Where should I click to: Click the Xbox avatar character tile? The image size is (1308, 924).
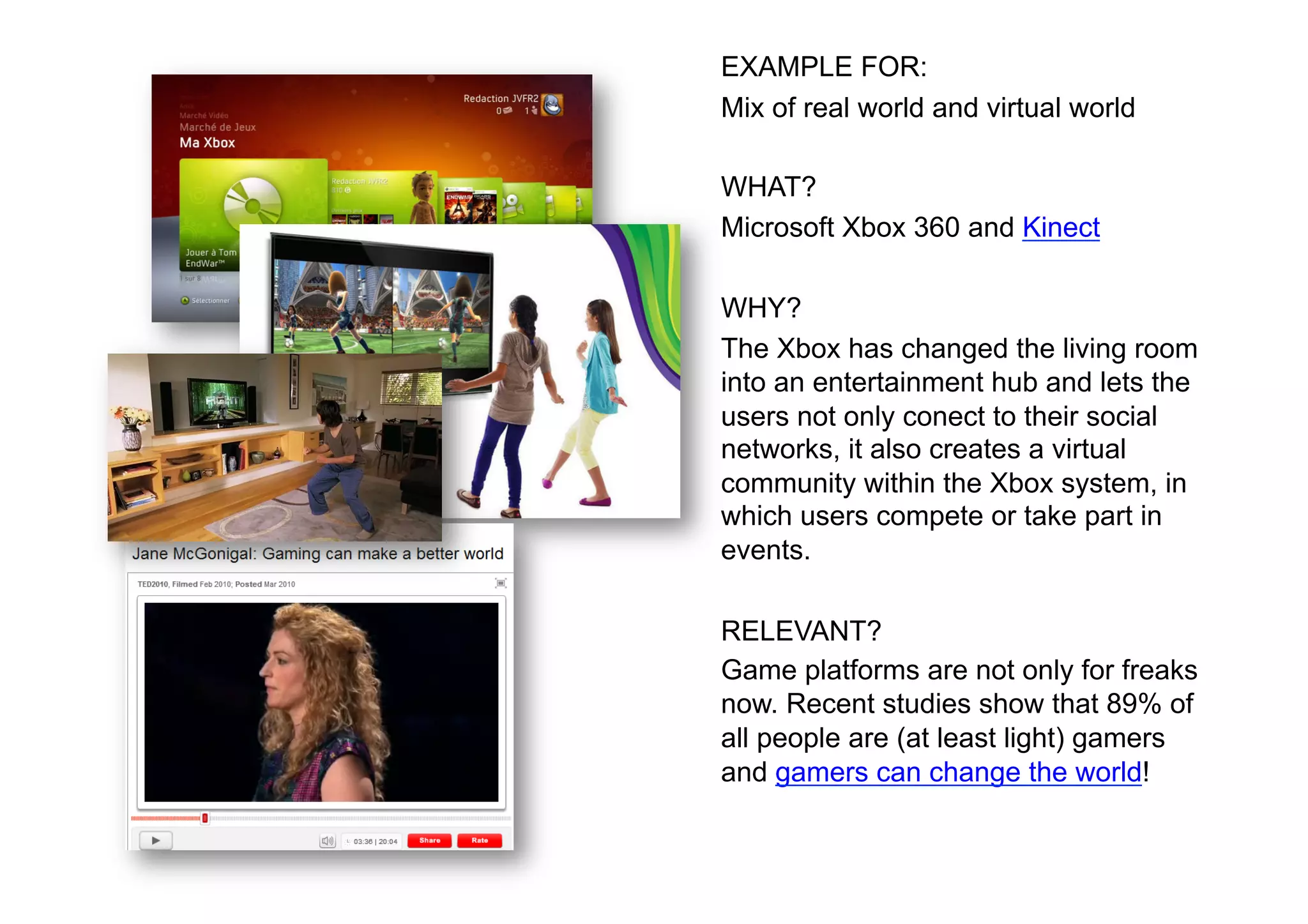pos(422,197)
